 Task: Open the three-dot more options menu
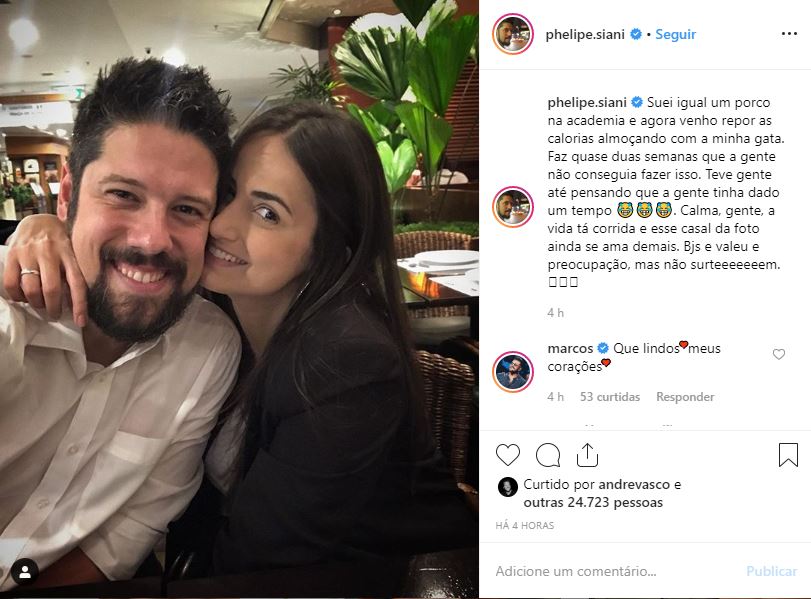click(789, 34)
